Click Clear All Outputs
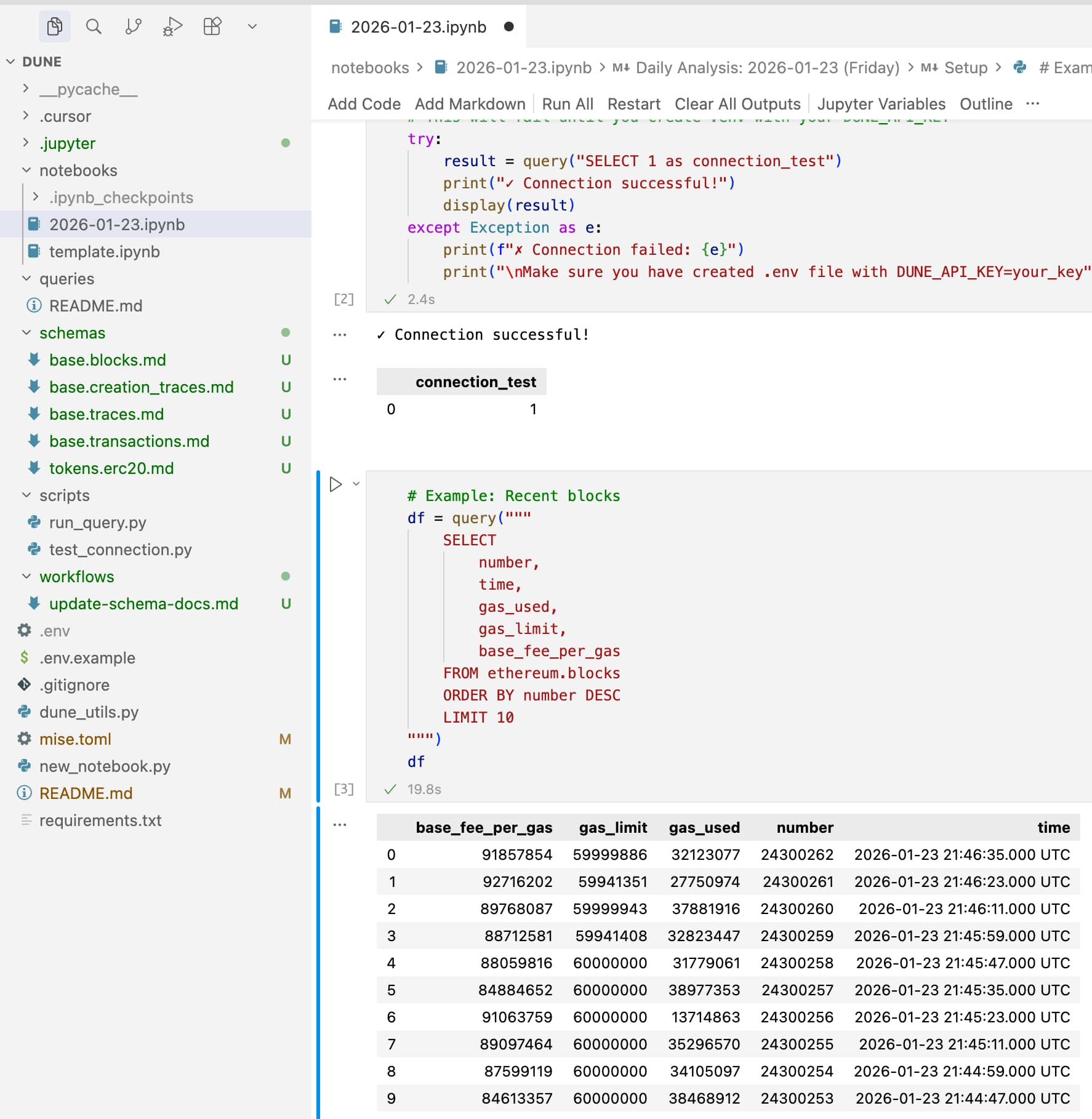This screenshot has height=1119, width=1092. click(x=737, y=104)
